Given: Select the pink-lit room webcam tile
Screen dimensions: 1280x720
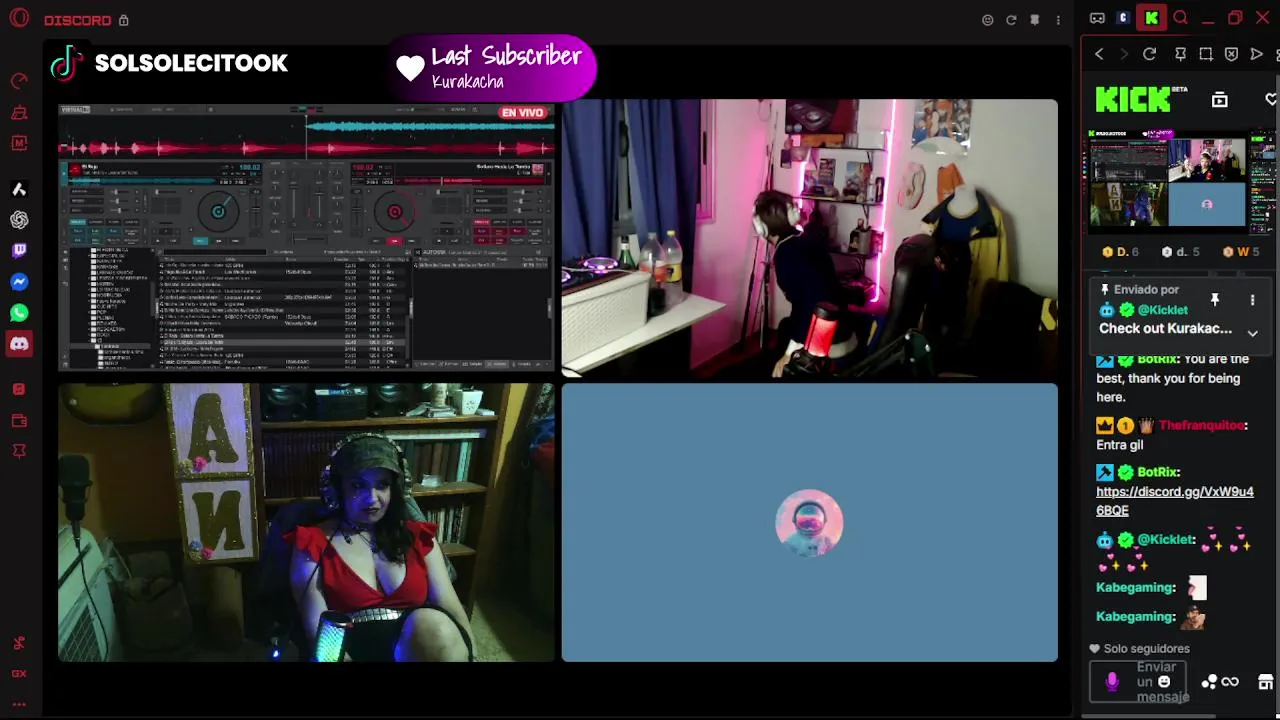Looking at the screenshot, I should point(809,238).
